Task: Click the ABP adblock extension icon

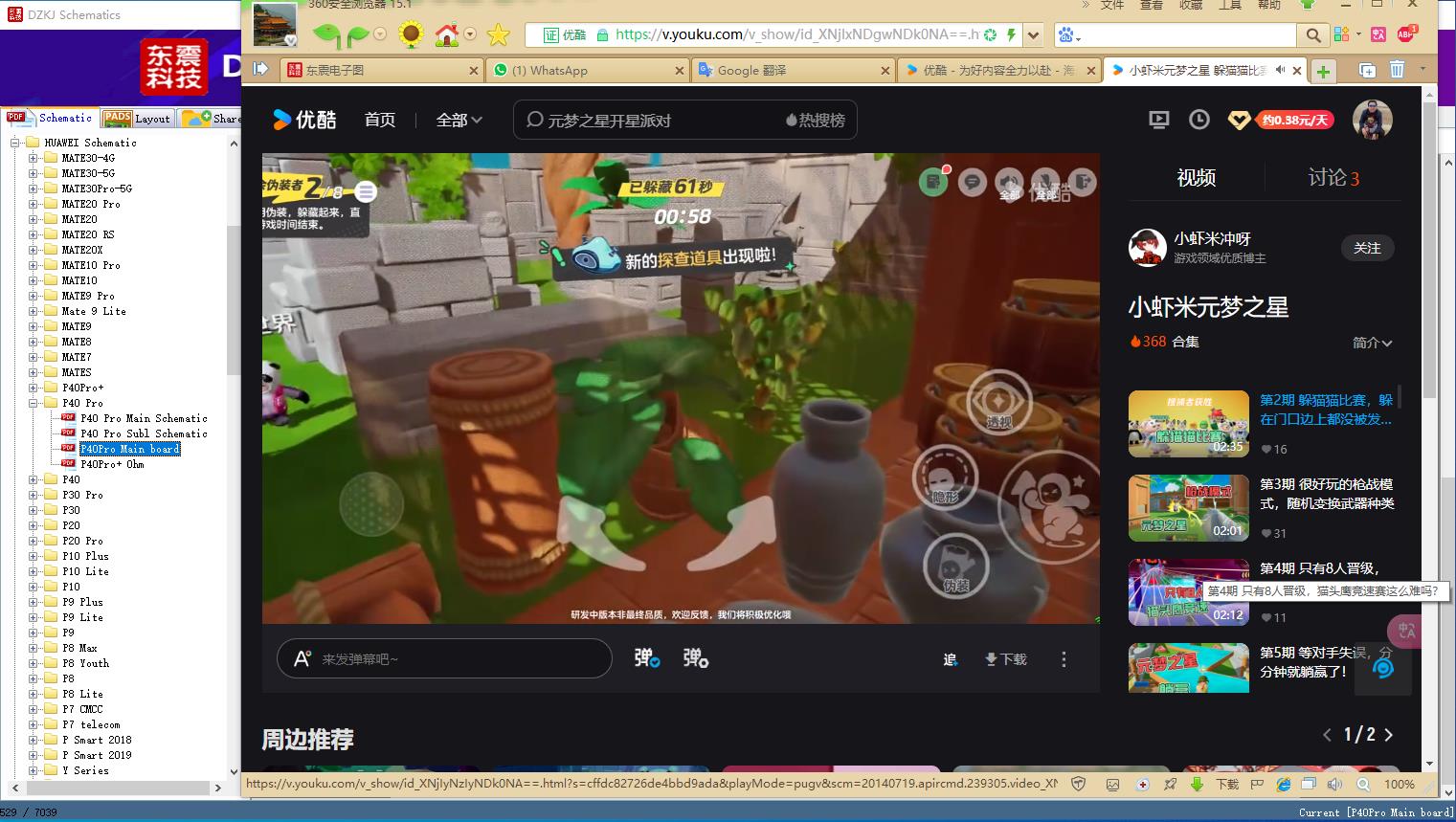Action: pyautogui.click(x=1406, y=34)
